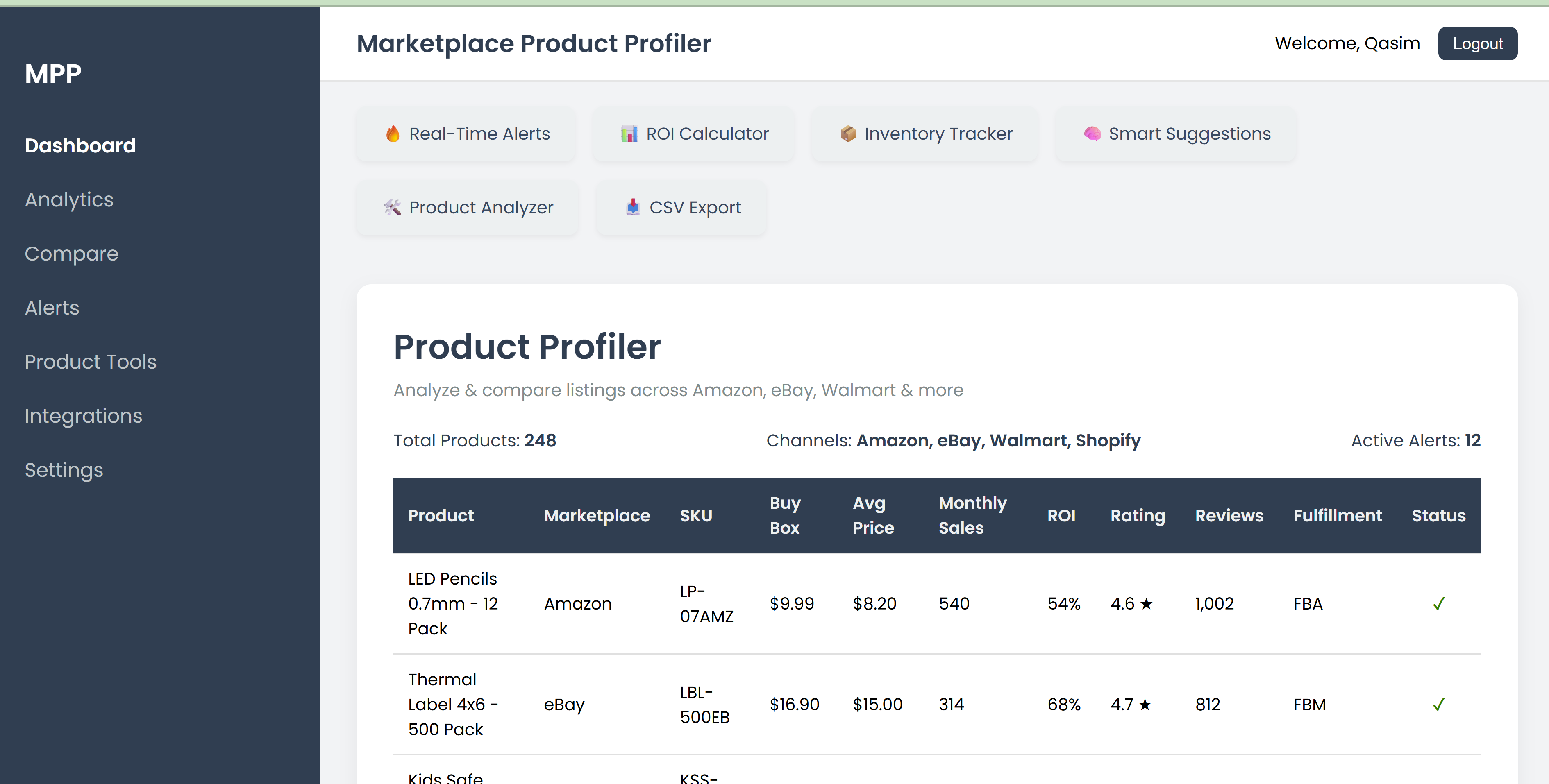Select Compare in the sidebar
The height and width of the screenshot is (784, 1549).
click(x=72, y=254)
